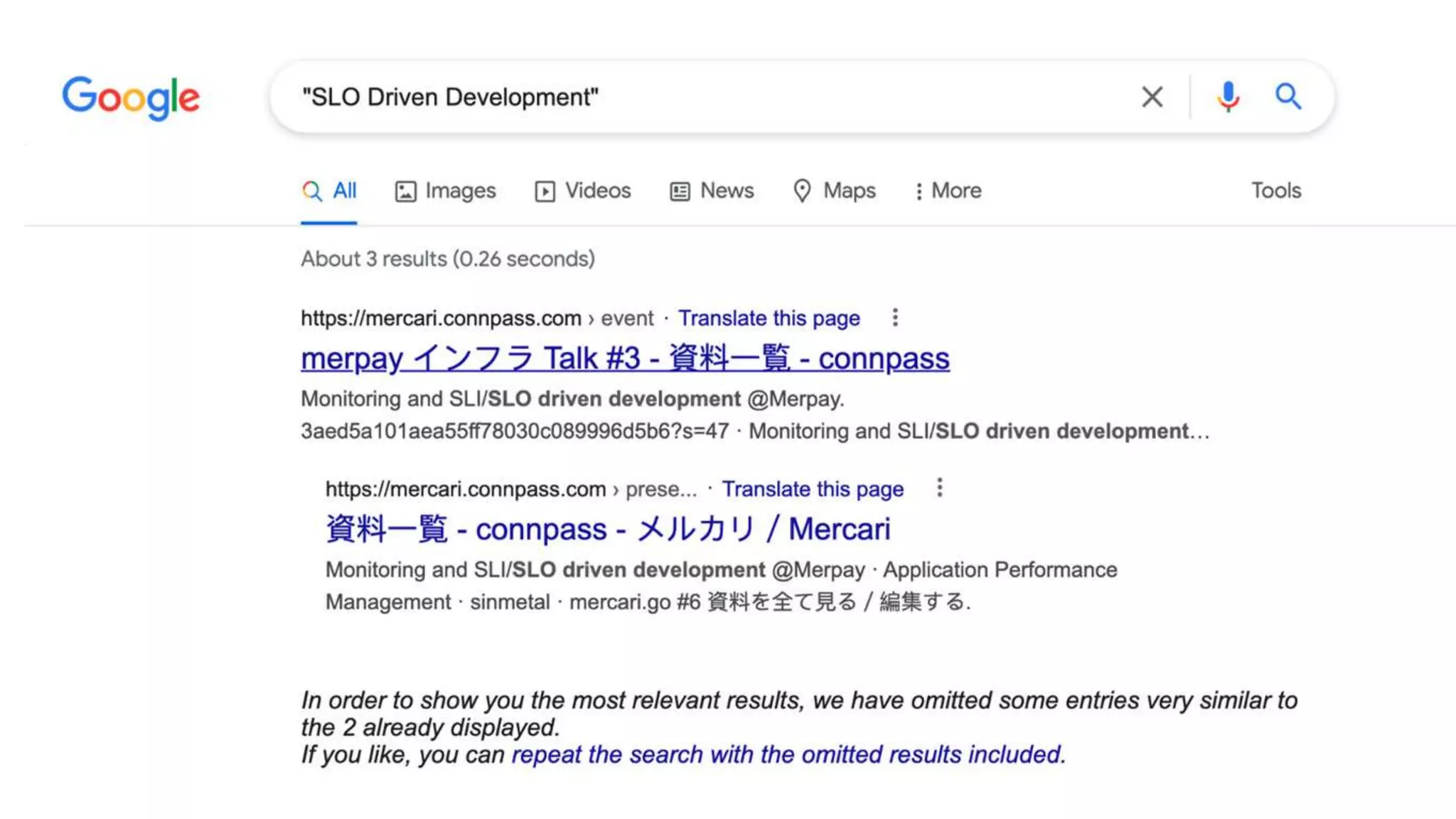Click the Videos play icon

(545, 191)
